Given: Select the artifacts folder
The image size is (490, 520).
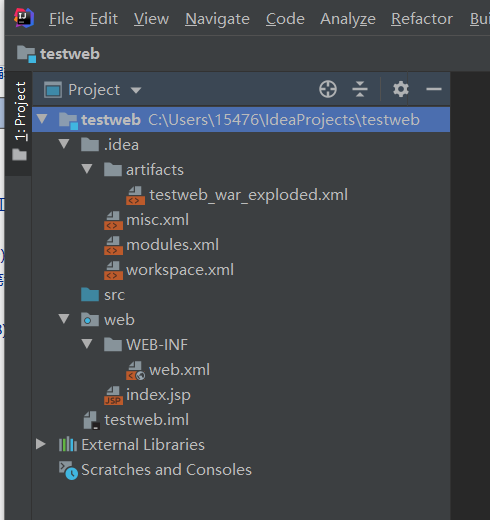Looking at the screenshot, I should [x=155, y=170].
